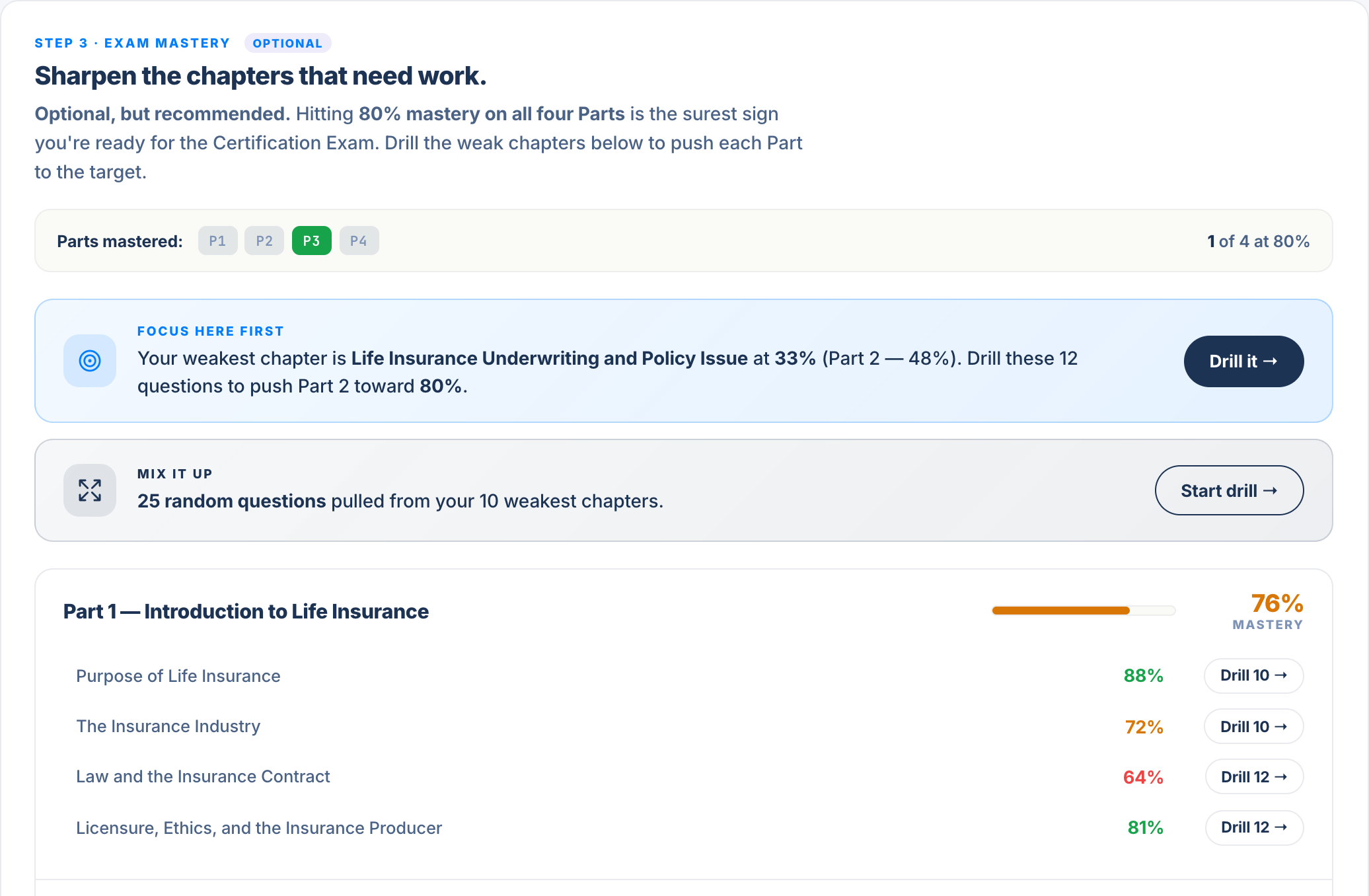This screenshot has width=1369, height=896.
Task: Click Law and the Insurance Contract chapter
Action: (x=203, y=776)
